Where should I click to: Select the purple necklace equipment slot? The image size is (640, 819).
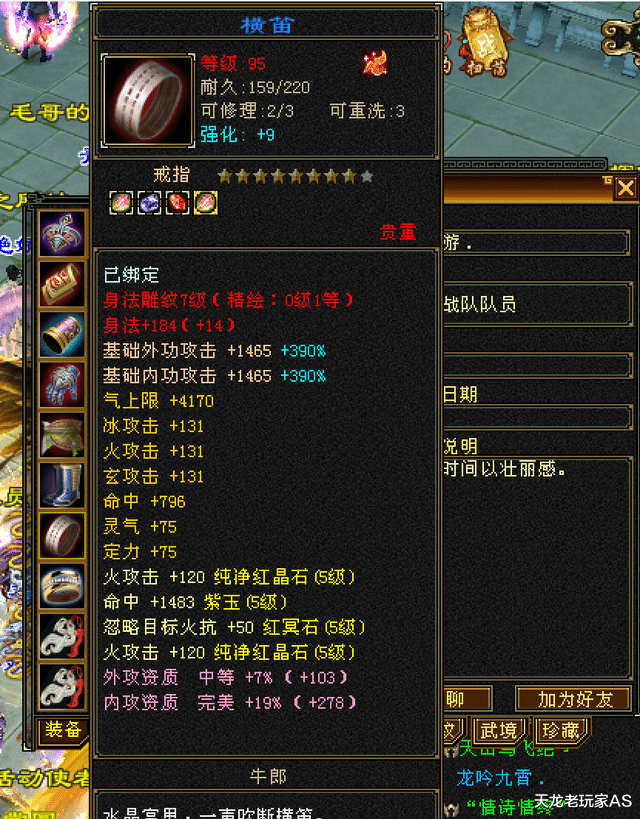point(62,233)
